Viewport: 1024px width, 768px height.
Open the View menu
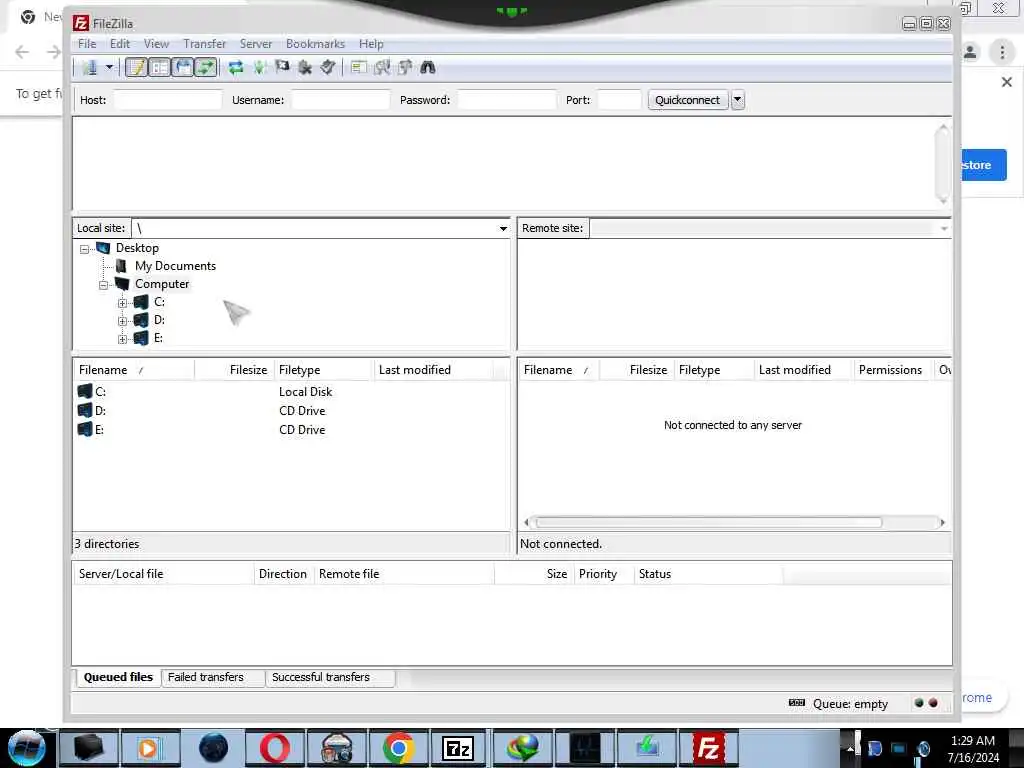157,44
